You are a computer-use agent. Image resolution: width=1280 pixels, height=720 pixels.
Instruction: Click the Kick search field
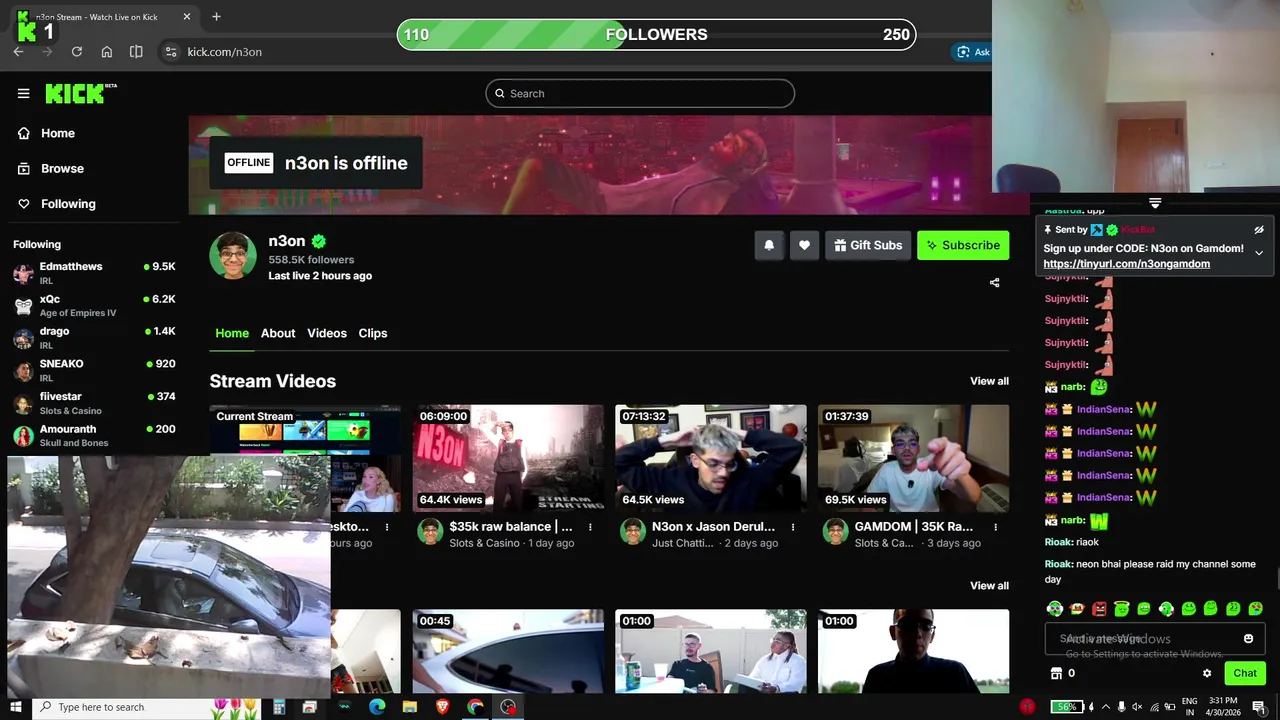pyautogui.click(x=640, y=93)
